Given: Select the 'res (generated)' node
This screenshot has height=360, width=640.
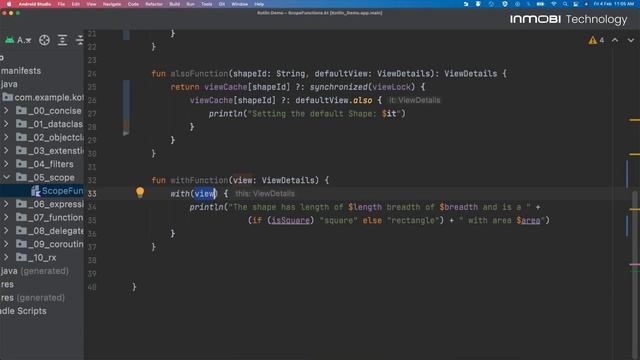Looking at the screenshot, I should point(33,298).
